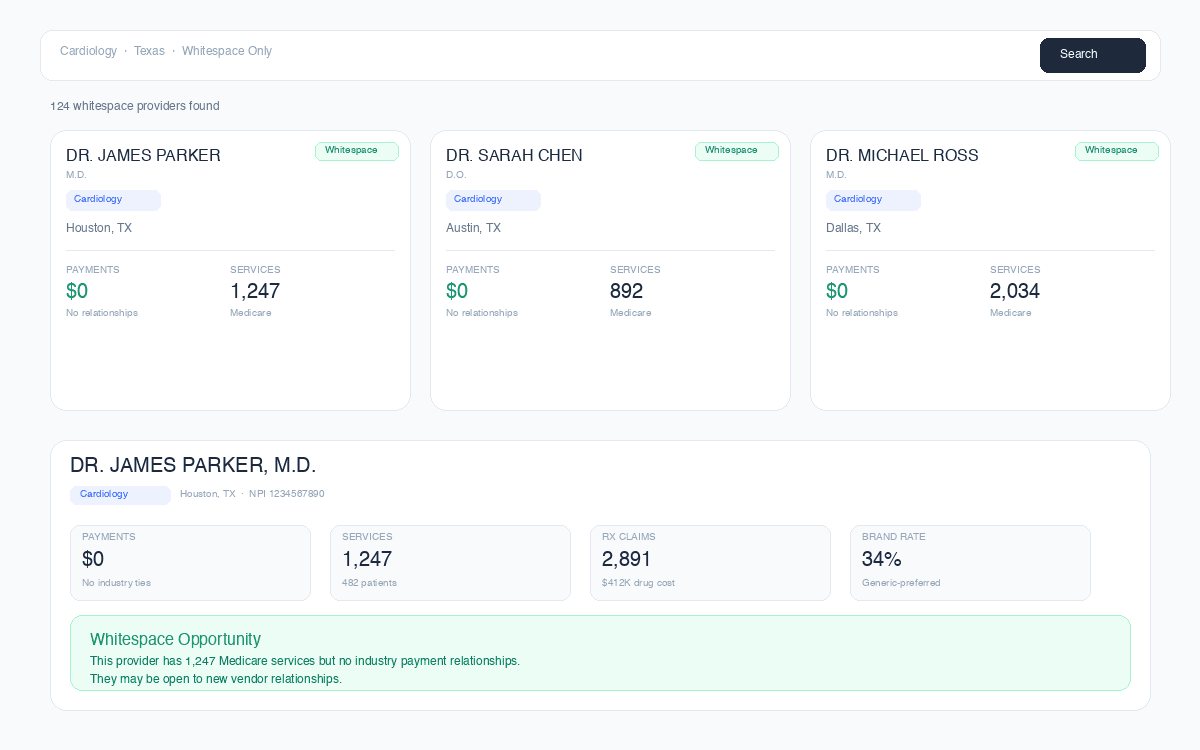Click the Whitespace Opportunity banner
Viewport: 1200px width, 750px height.
click(600, 652)
